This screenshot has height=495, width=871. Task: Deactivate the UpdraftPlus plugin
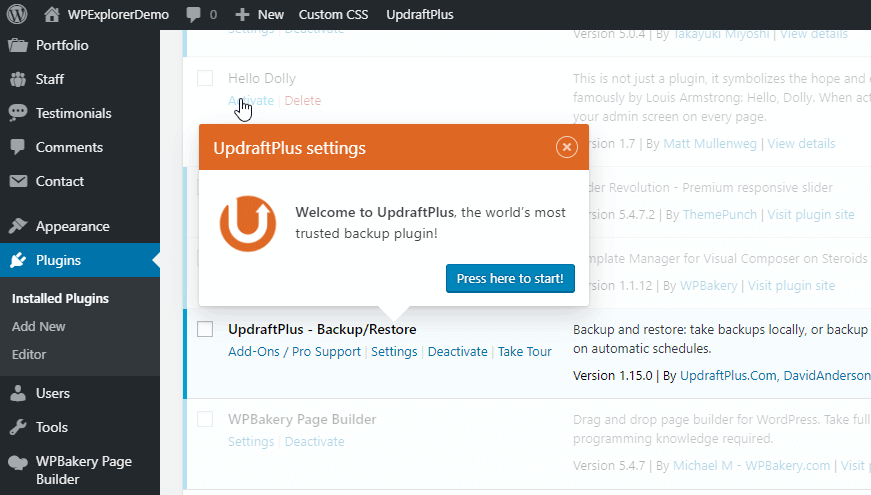tap(457, 351)
